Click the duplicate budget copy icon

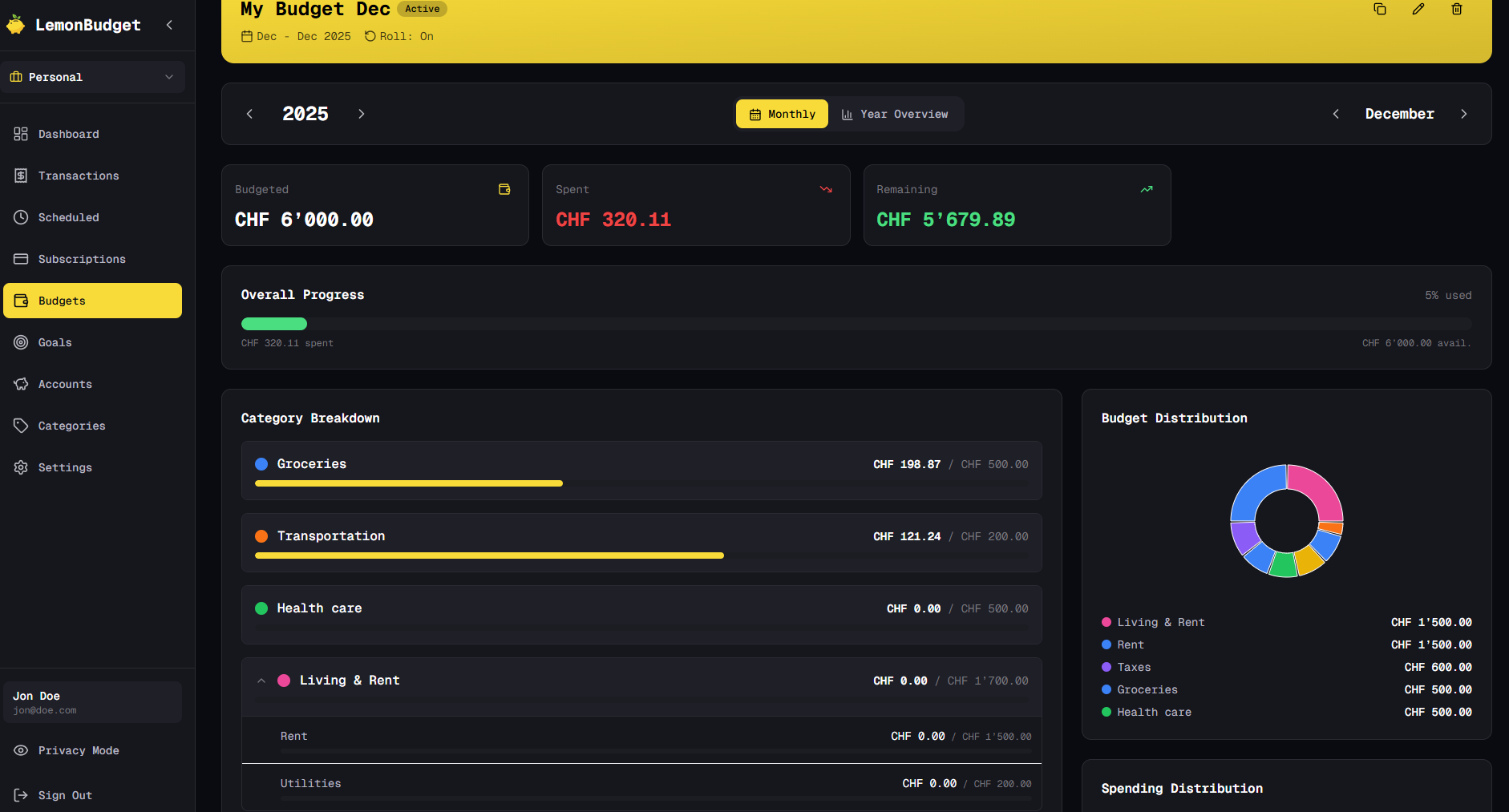(x=1380, y=9)
